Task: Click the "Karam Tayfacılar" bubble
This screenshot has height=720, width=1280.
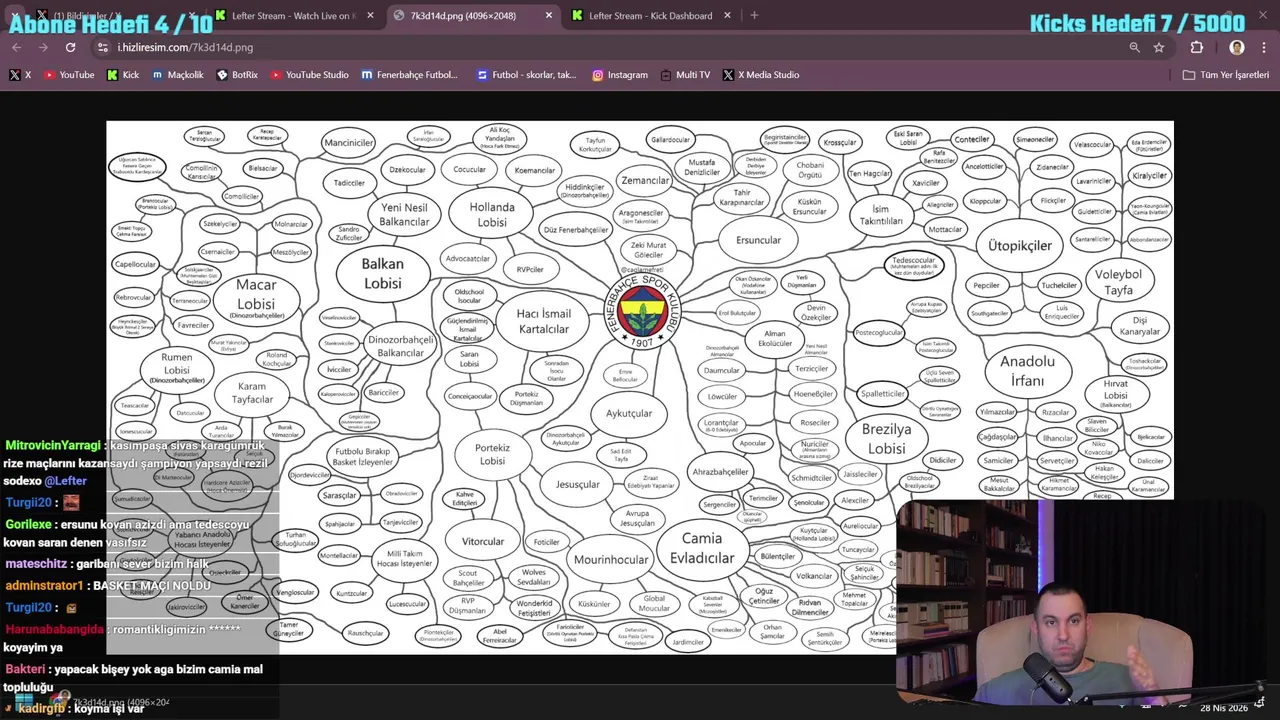Action: 252,393
